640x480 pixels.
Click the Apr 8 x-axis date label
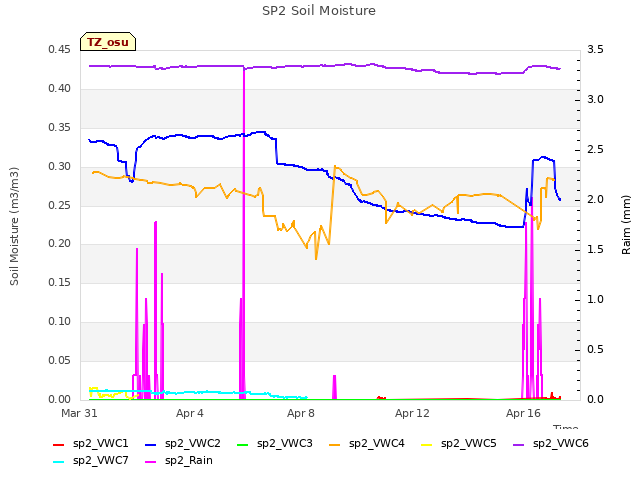pos(301,413)
